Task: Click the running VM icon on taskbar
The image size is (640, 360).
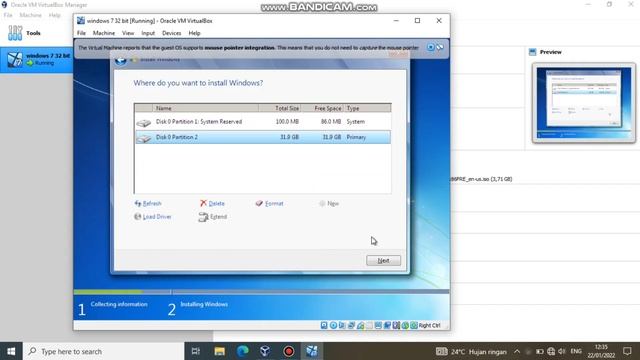Action: (x=312, y=351)
